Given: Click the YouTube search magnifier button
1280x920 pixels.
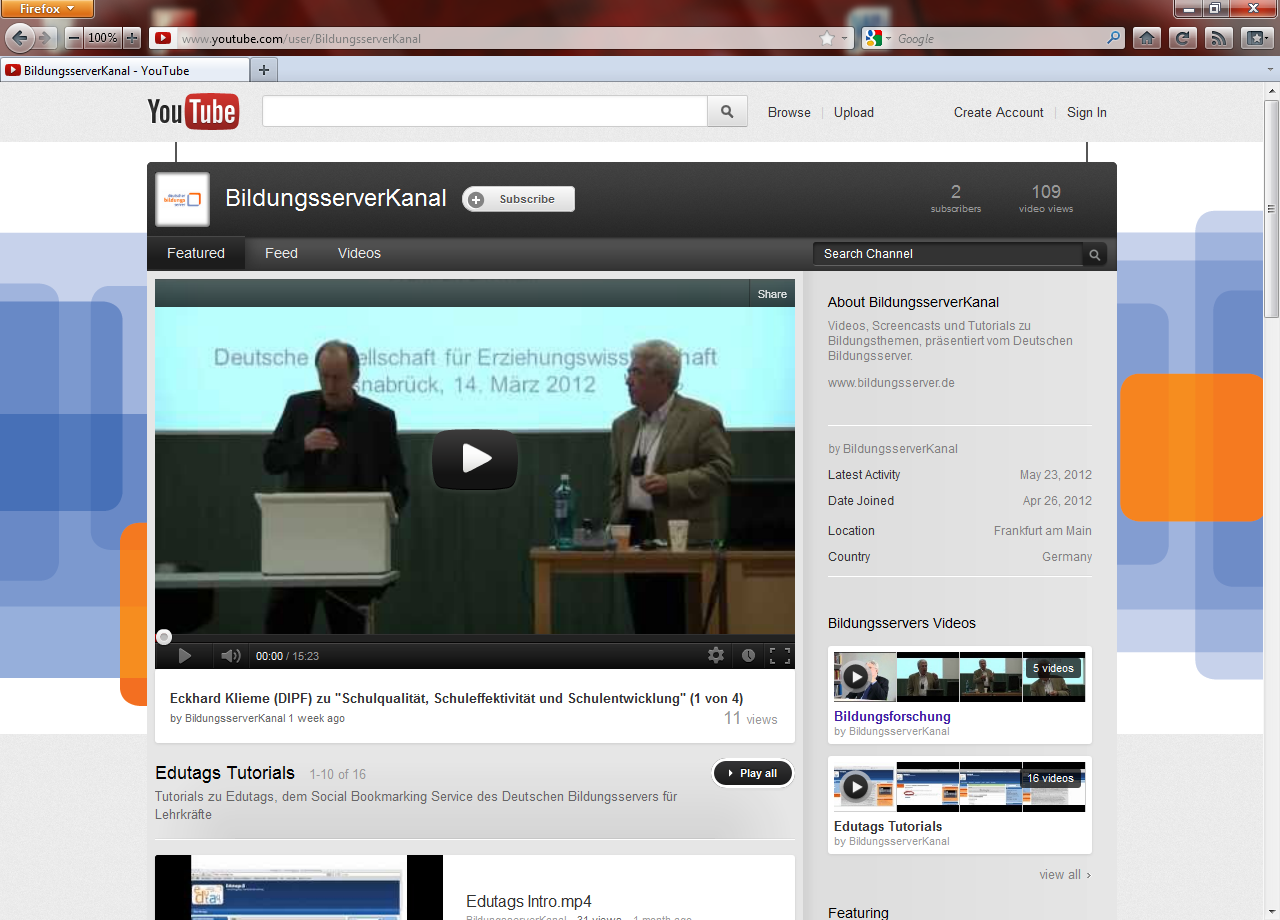Looking at the screenshot, I should [x=727, y=112].
